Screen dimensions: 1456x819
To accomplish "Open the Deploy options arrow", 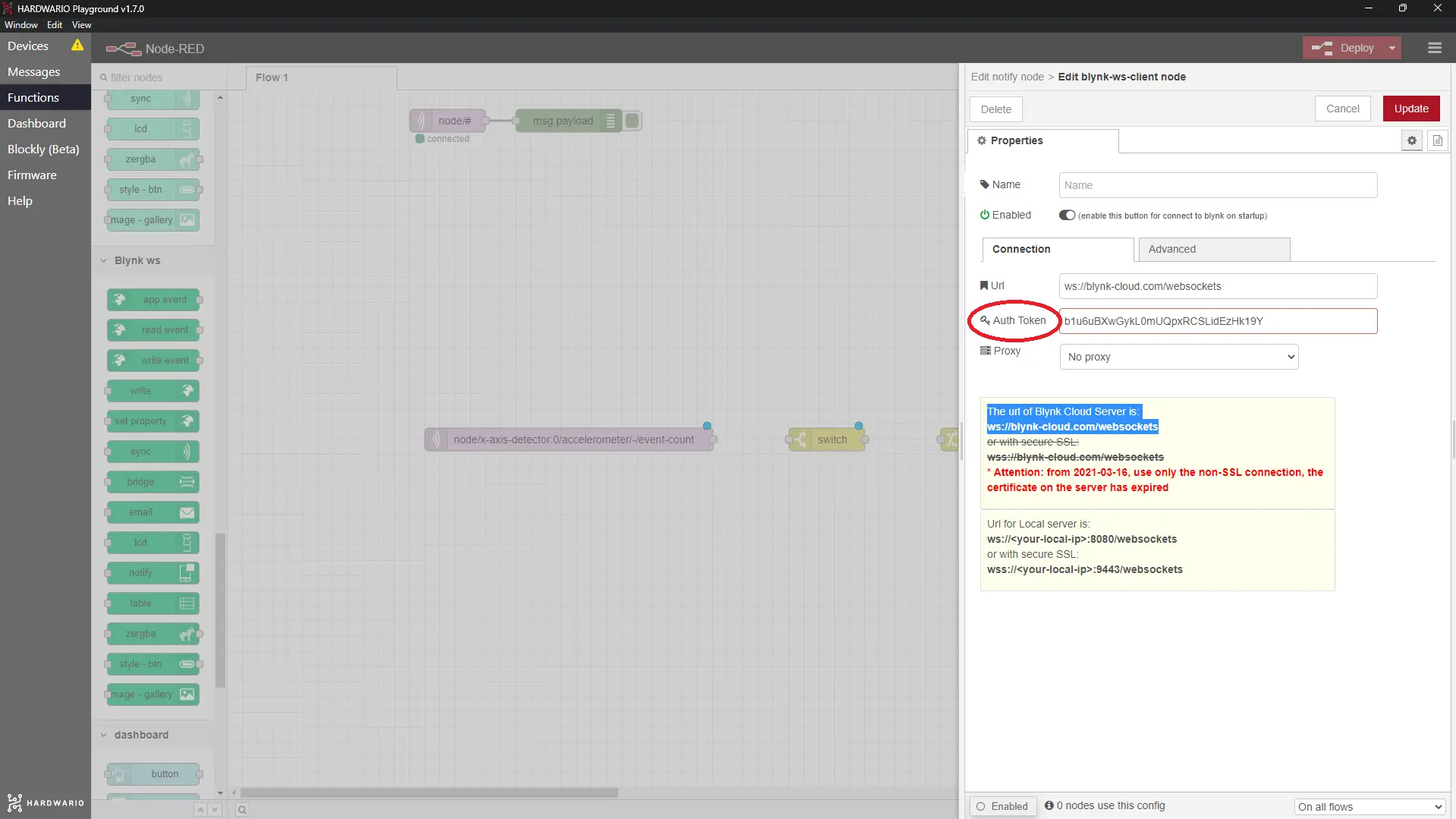I will click(1392, 48).
